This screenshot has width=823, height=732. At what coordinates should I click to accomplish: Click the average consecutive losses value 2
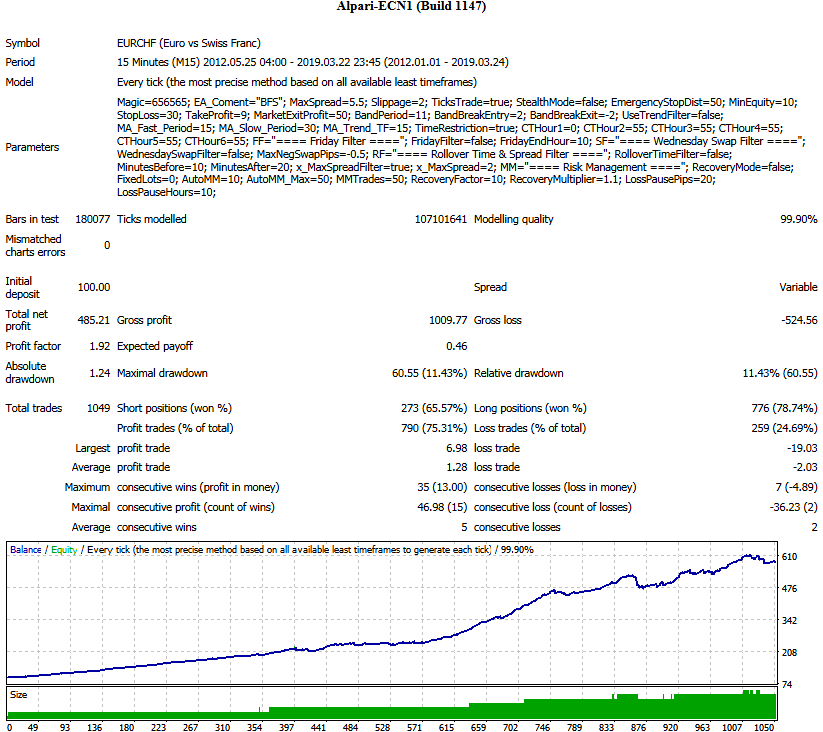tap(815, 527)
